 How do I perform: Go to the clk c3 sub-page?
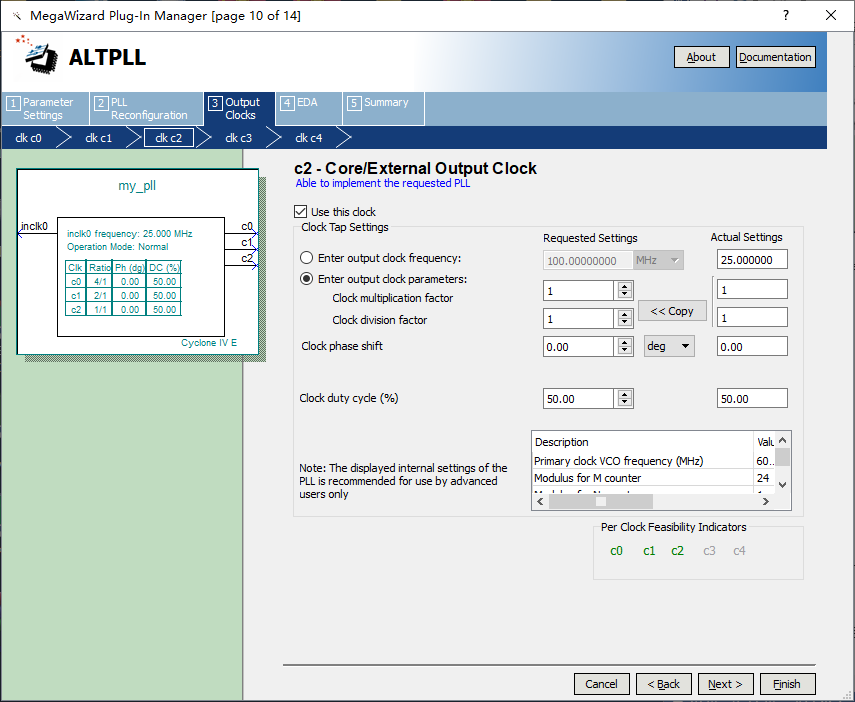238,138
